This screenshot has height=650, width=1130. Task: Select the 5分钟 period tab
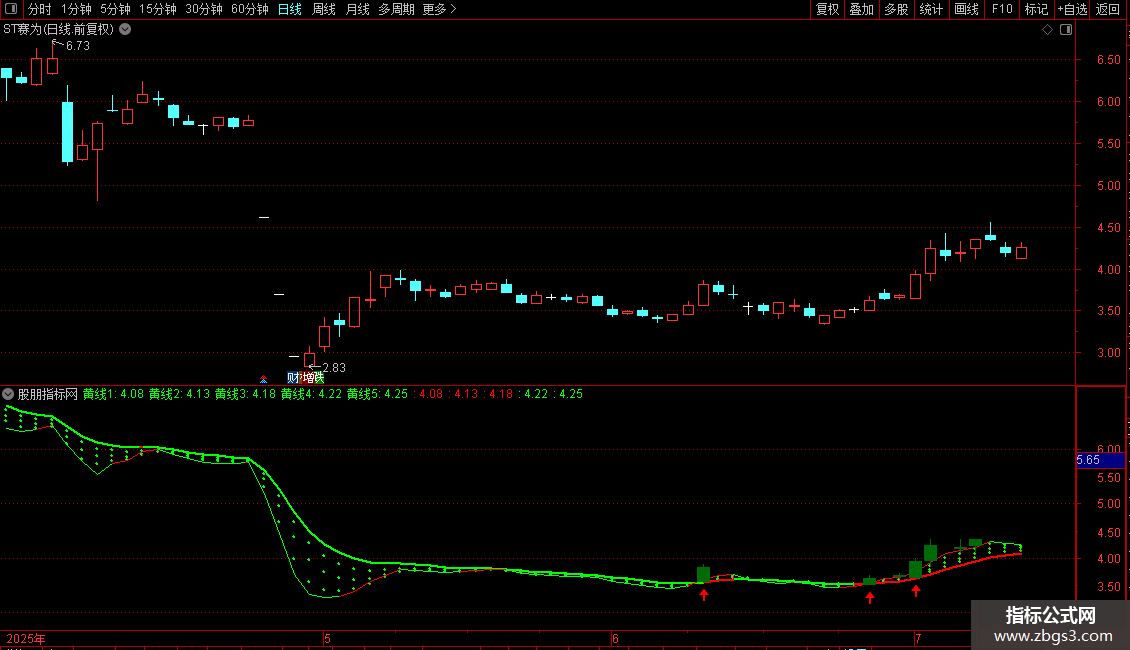coord(115,9)
